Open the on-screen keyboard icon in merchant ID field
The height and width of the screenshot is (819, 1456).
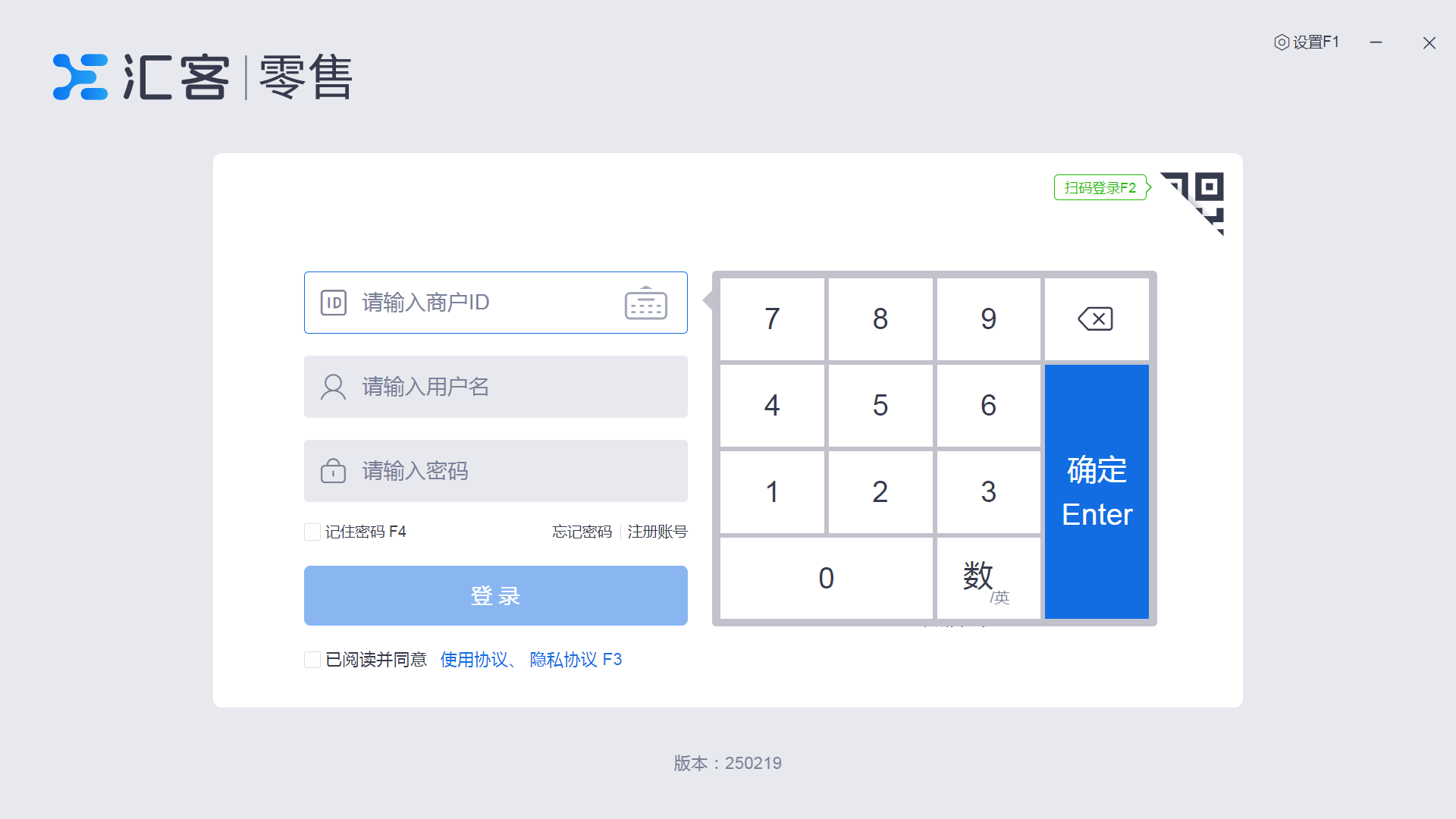point(645,303)
